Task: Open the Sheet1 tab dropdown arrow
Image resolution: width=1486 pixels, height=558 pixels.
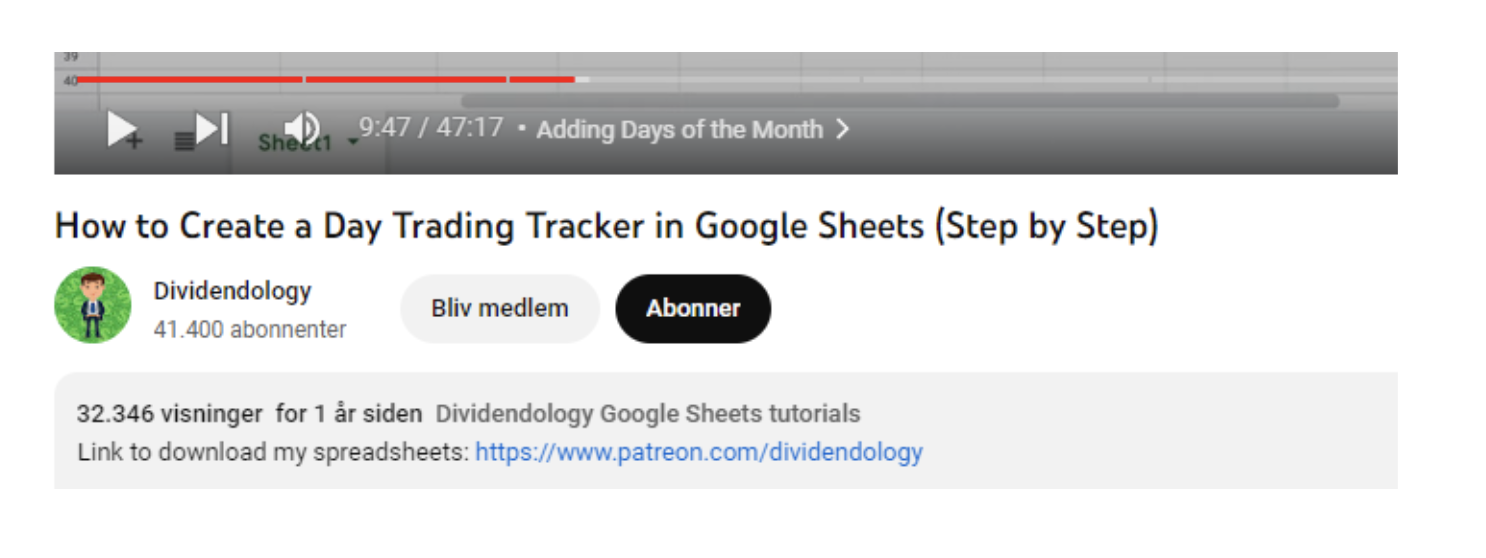Action: point(353,142)
